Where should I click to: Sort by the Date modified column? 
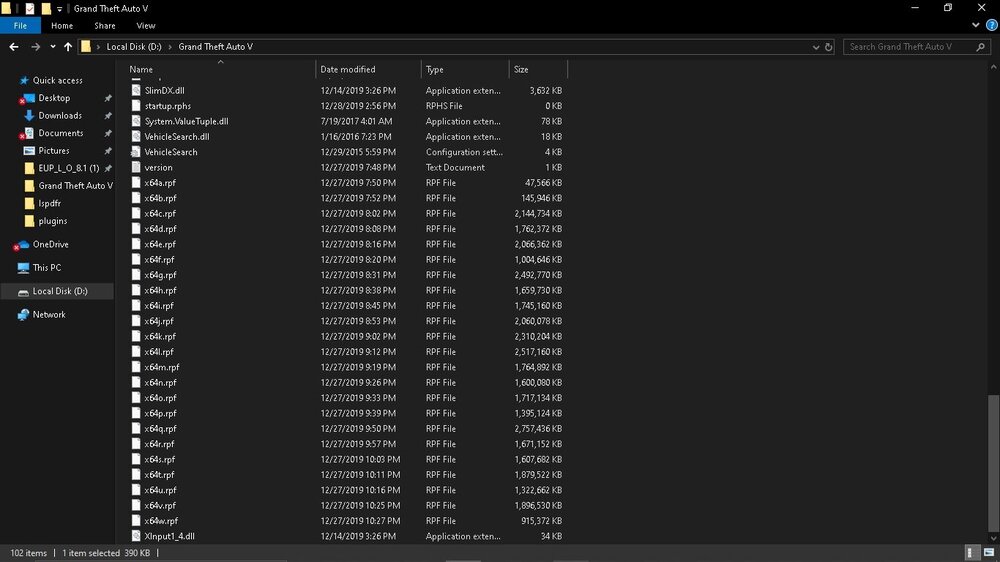click(x=348, y=70)
